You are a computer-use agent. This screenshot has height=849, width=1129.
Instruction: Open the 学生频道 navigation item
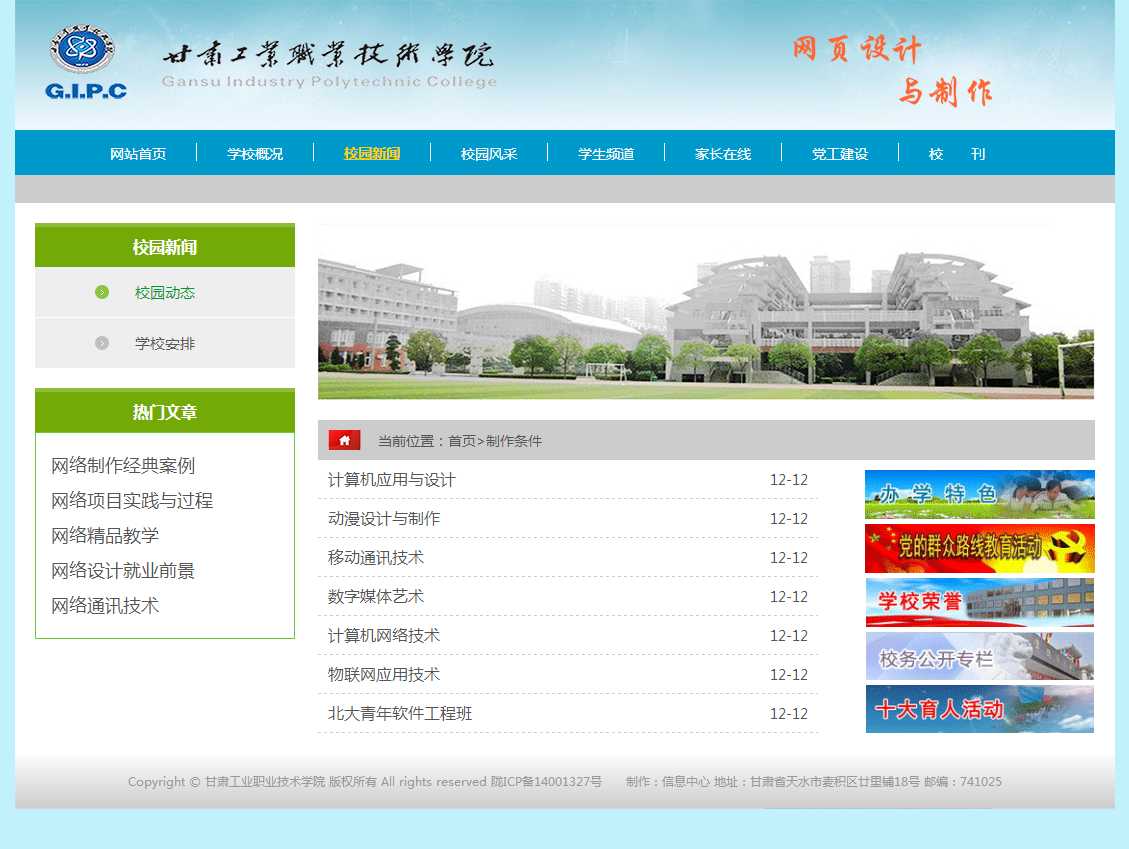click(x=606, y=154)
